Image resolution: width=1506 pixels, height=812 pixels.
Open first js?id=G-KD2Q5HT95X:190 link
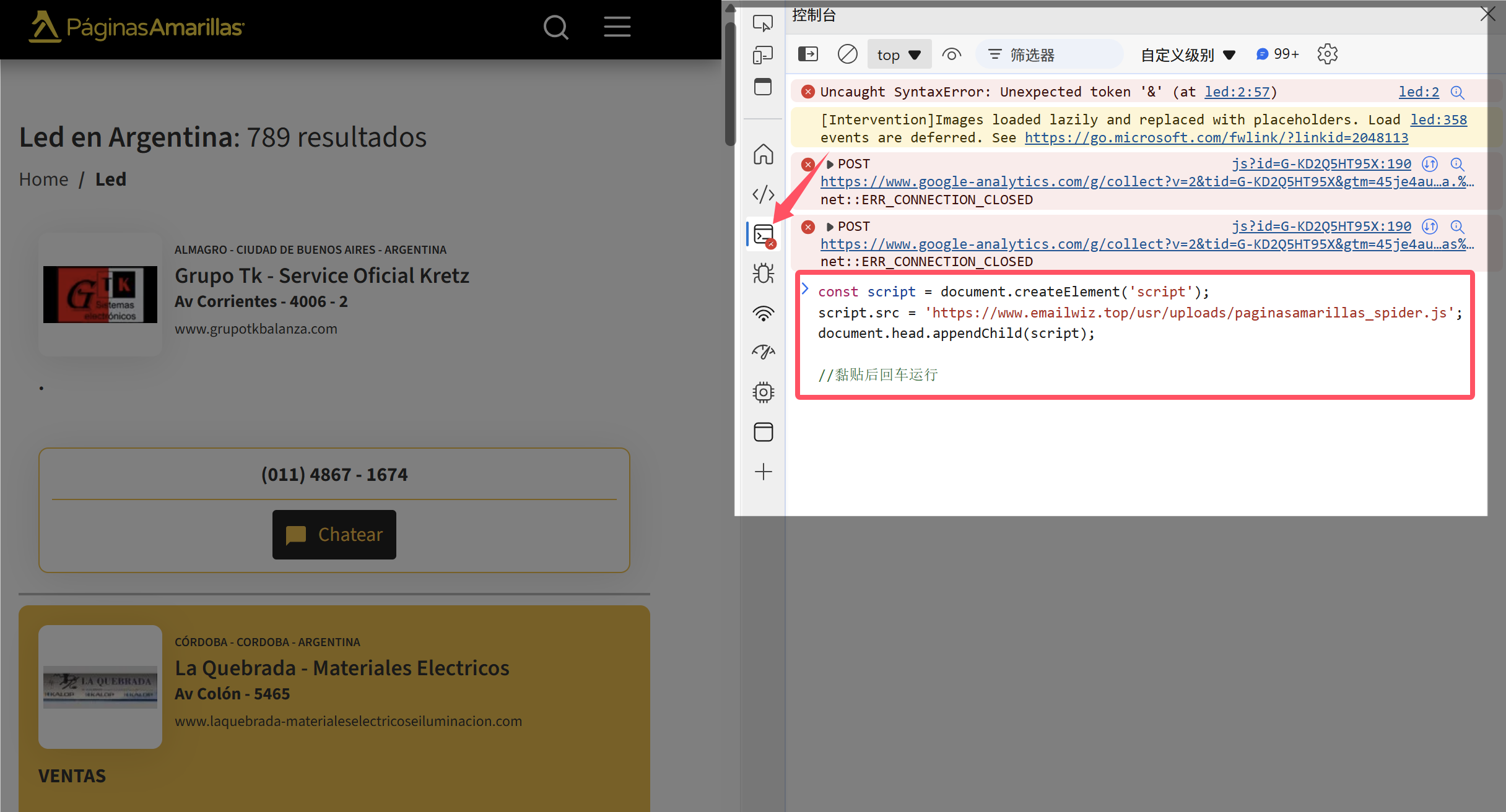pos(1321,164)
